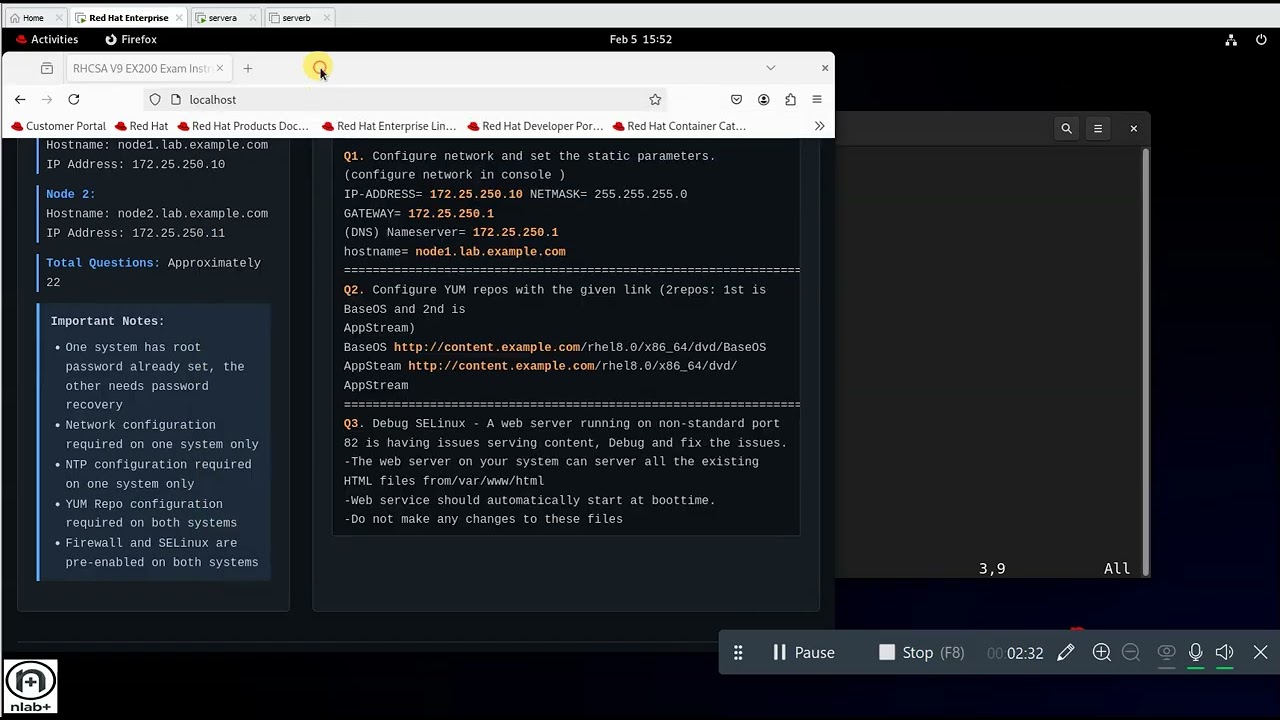Open the Firefox hamburger application menu
The width and height of the screenshot is (1280, 720).
[817, 99]
